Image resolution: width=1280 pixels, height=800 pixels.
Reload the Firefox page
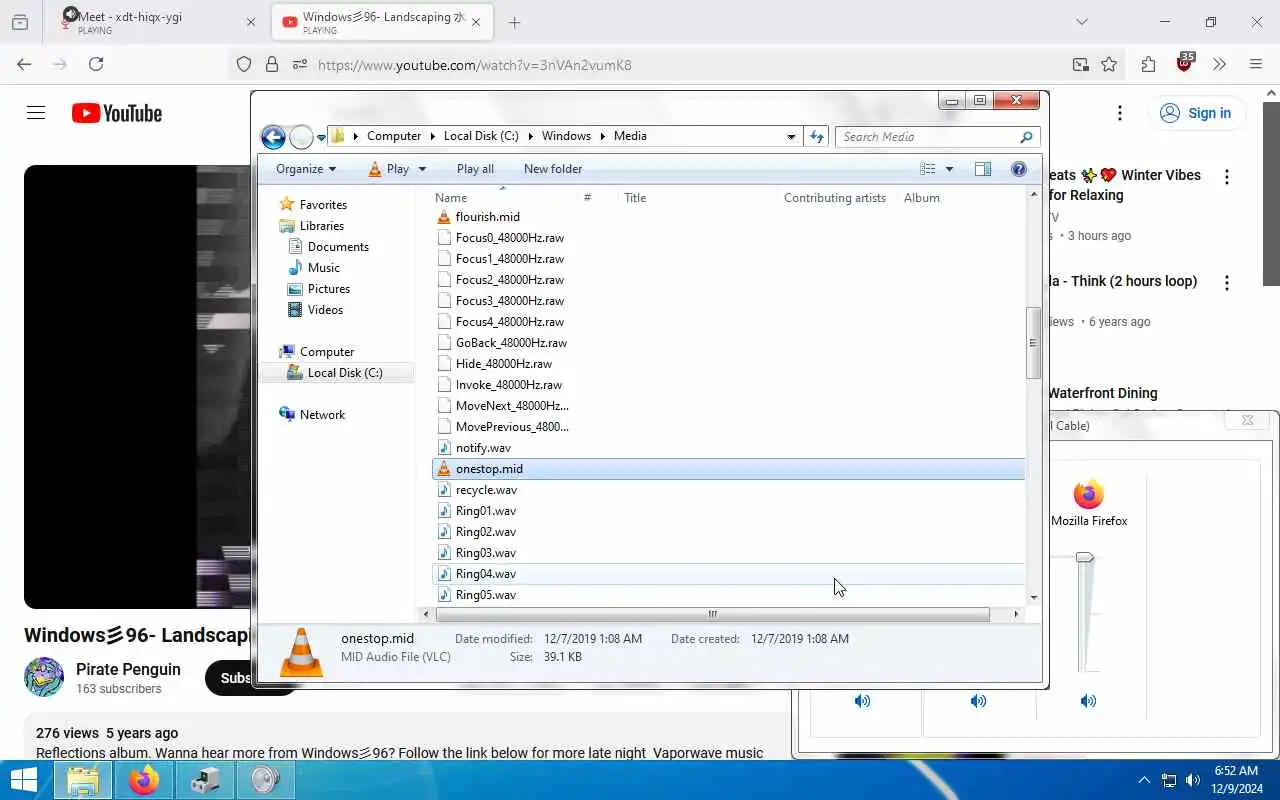click(96, 64)
